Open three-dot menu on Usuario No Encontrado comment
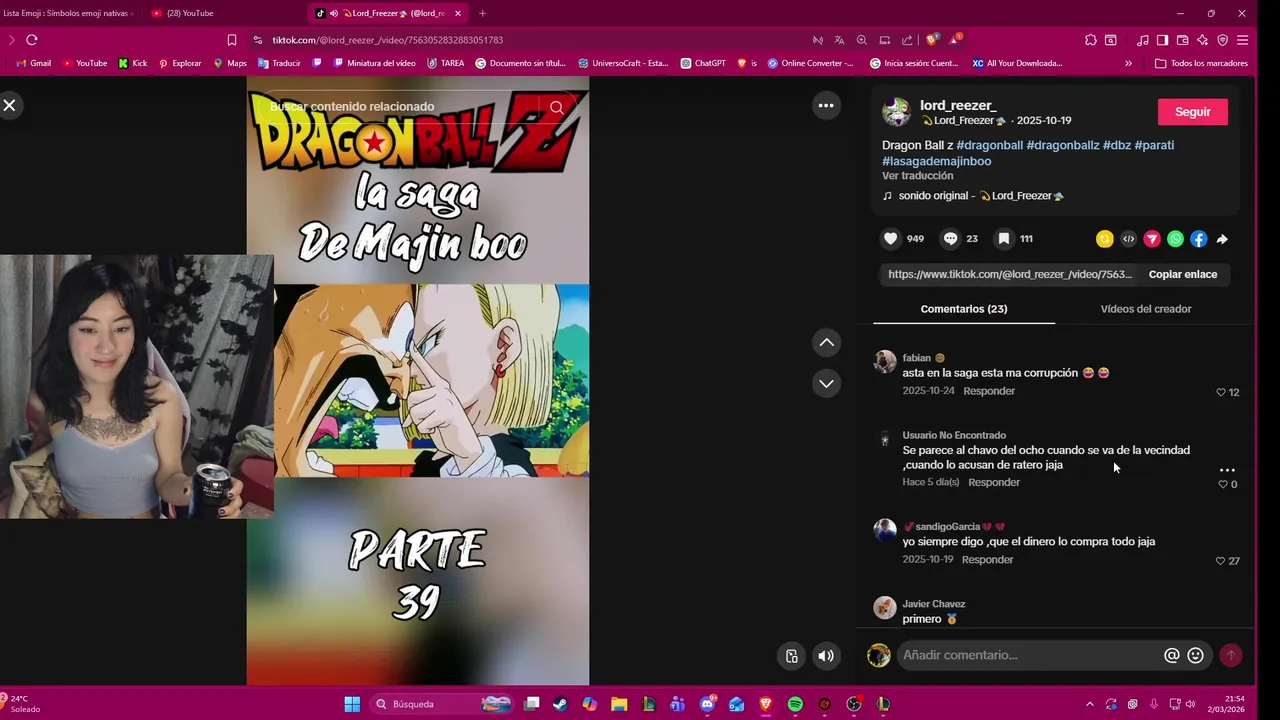 (x=1227, y=469)
